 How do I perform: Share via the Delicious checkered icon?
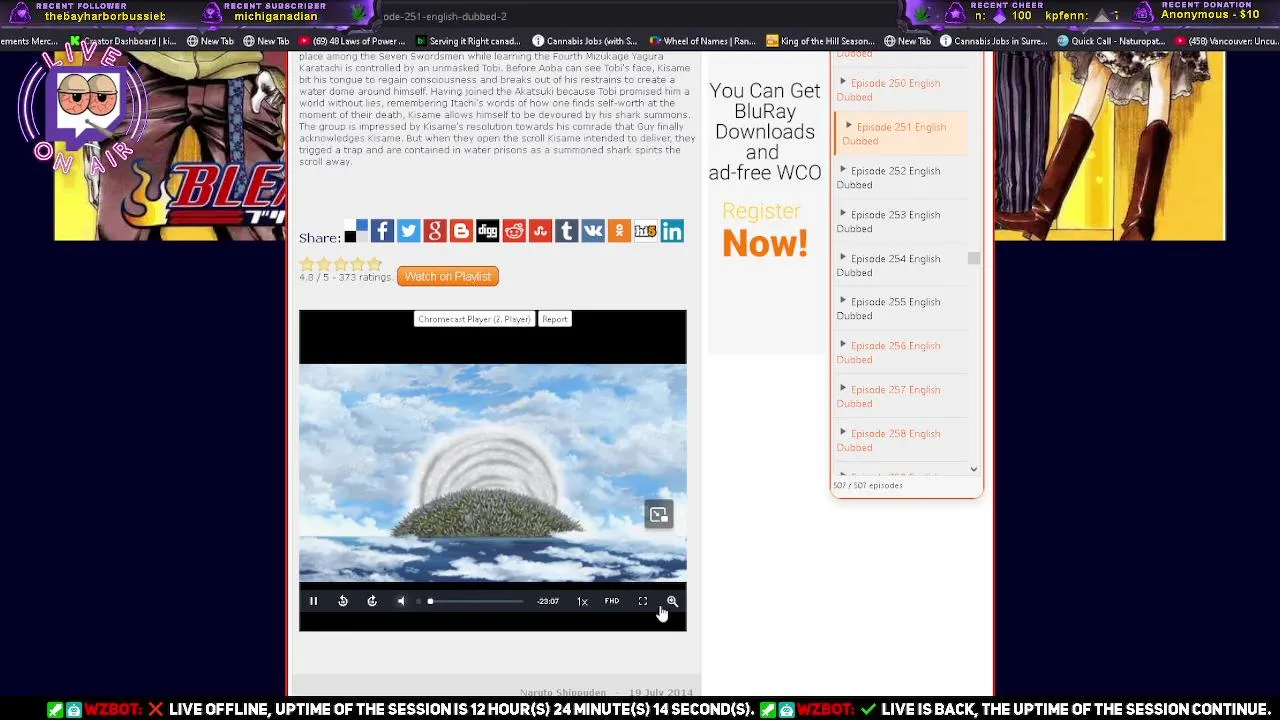[356, 232]
